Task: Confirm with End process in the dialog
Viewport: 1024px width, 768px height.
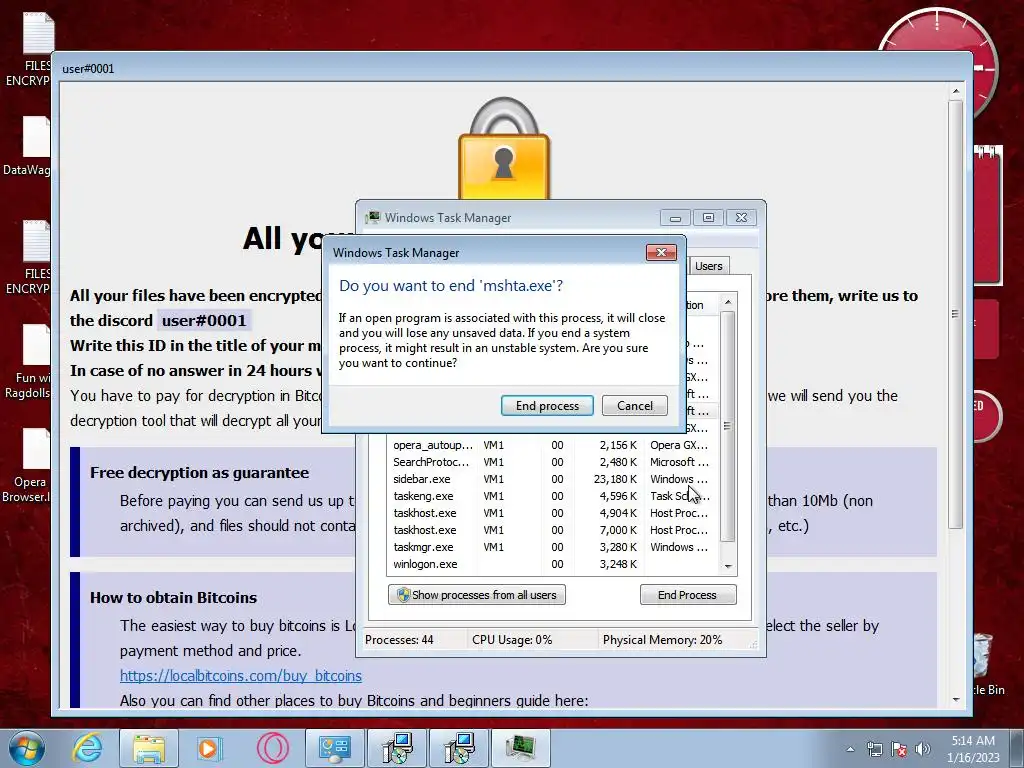Action: (547, 406)
